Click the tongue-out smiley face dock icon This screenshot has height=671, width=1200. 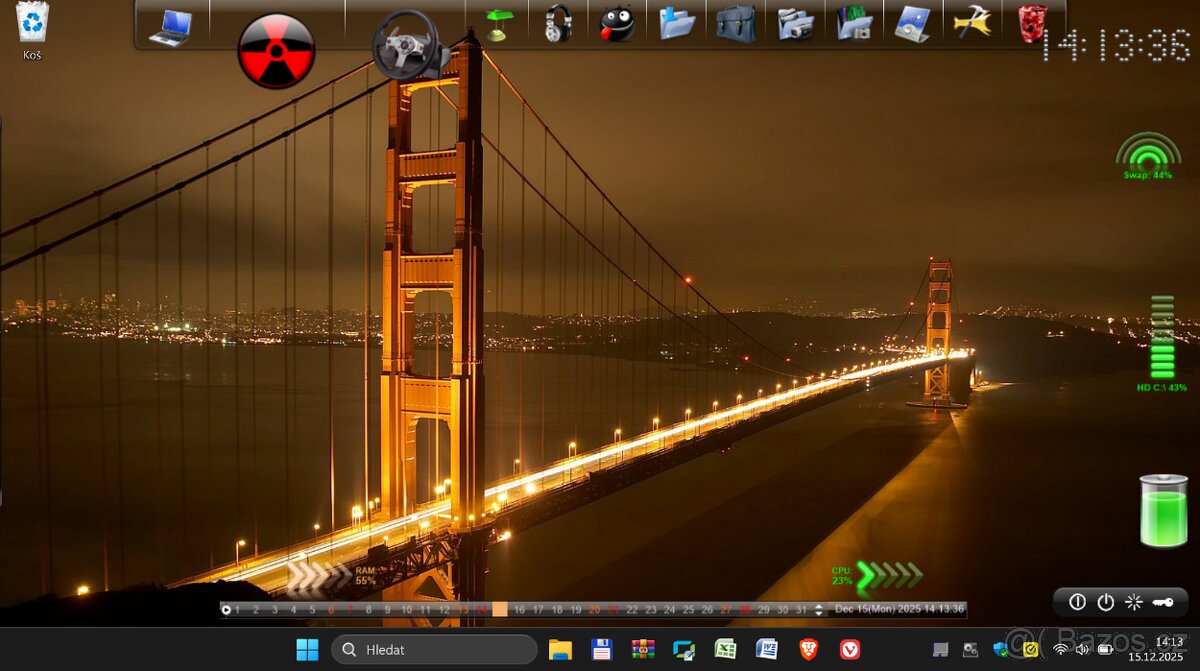pos(616,23)
